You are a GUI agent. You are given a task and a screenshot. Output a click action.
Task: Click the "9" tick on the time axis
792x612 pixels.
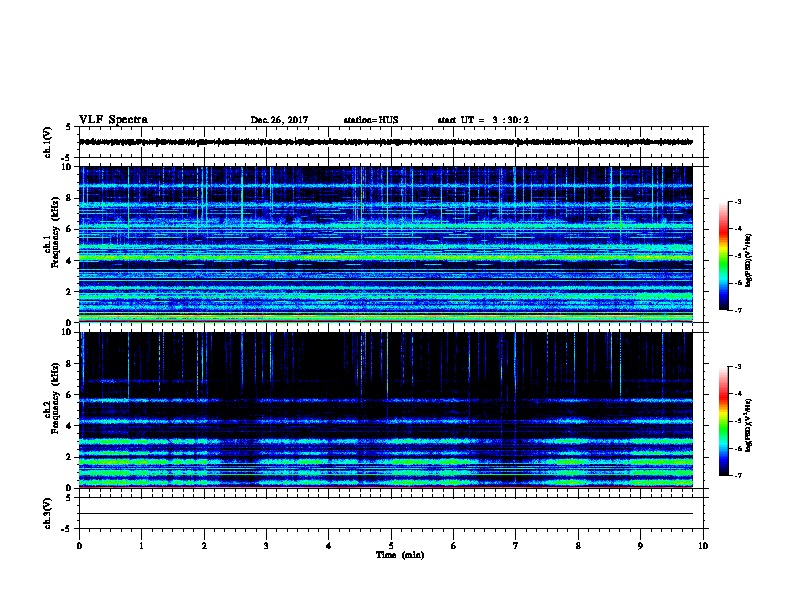[640, 546]
